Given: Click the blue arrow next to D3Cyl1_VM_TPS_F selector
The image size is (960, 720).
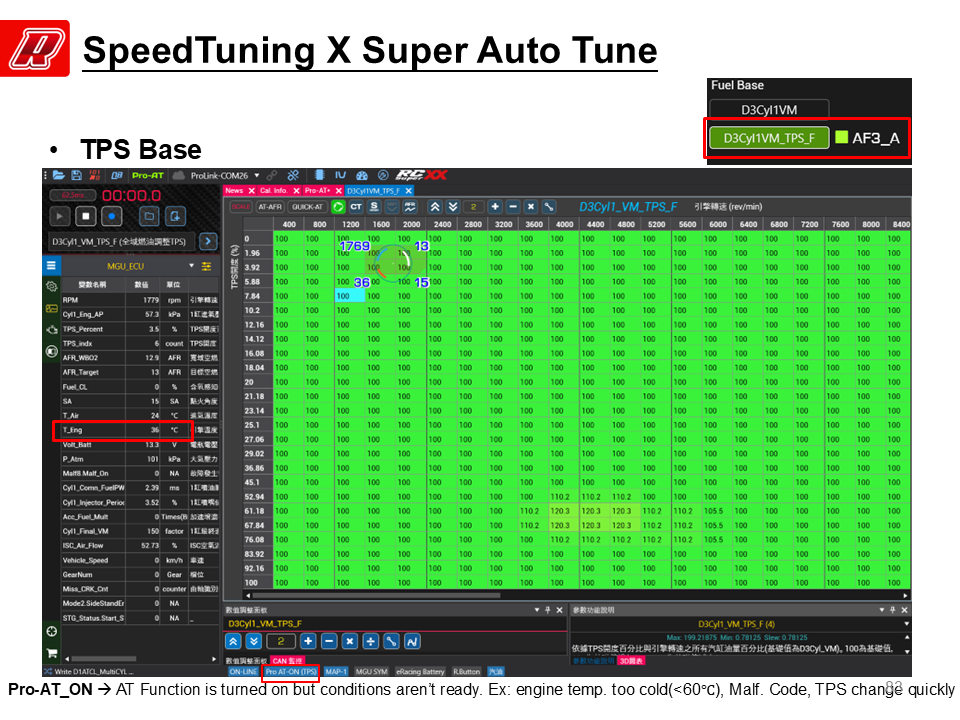Looking at the screenshot, I should pyautogui.click(x=208, y=241).
